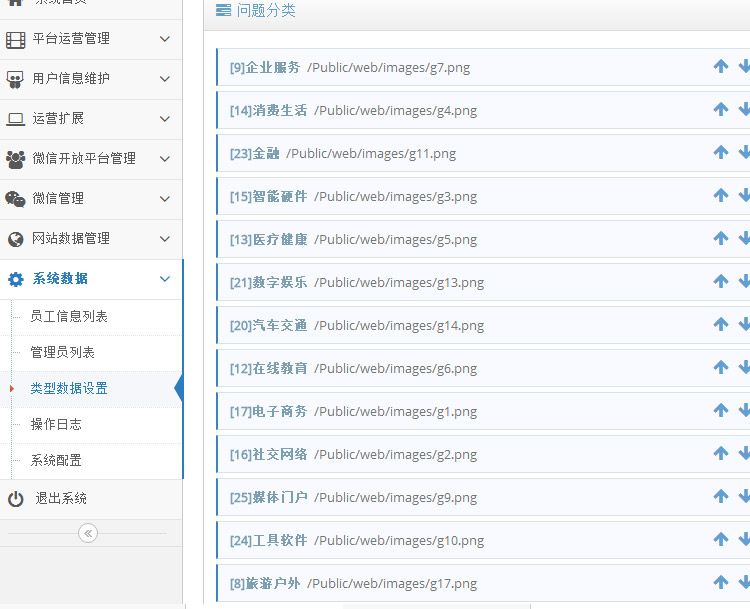Viewport: 750px width, 609px height.
Task: Click the [17]电子商务 category name
Action: click(x=268, y=411)
